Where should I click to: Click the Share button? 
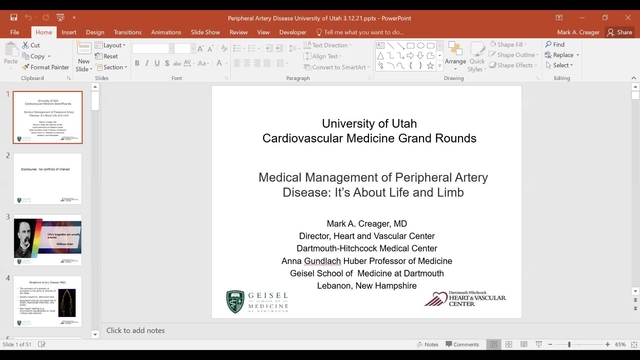pos(620,32)
